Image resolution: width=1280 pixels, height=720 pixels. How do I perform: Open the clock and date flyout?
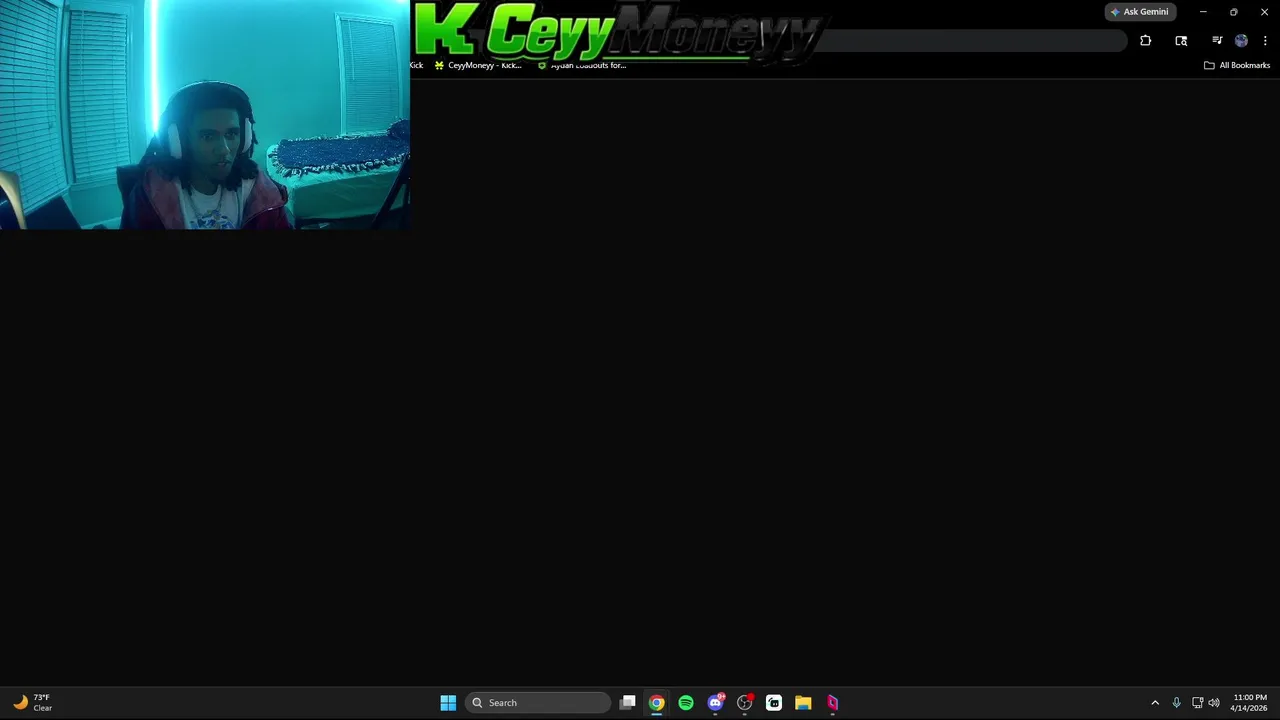click(x=1249, y=703)
